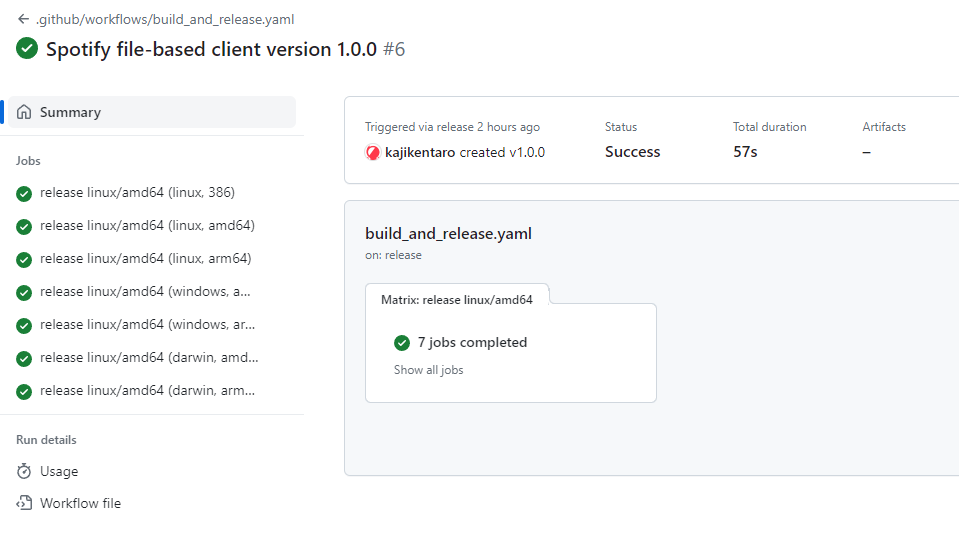The image size is (959, 535).
Task: Click the success check icon for the linux, amd64 job
Action: pos(24,227)
